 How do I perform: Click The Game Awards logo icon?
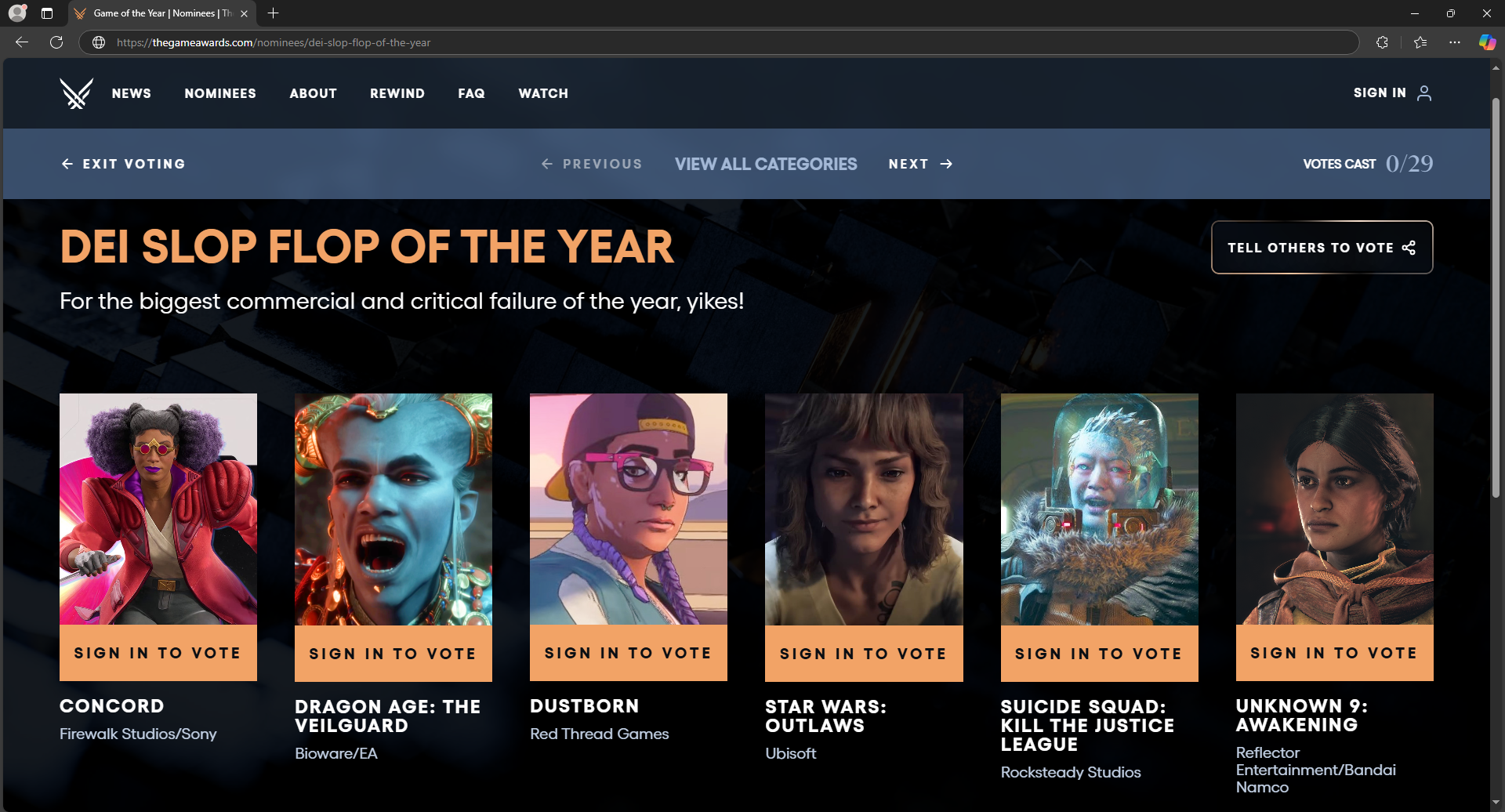[x=76, y=93]
